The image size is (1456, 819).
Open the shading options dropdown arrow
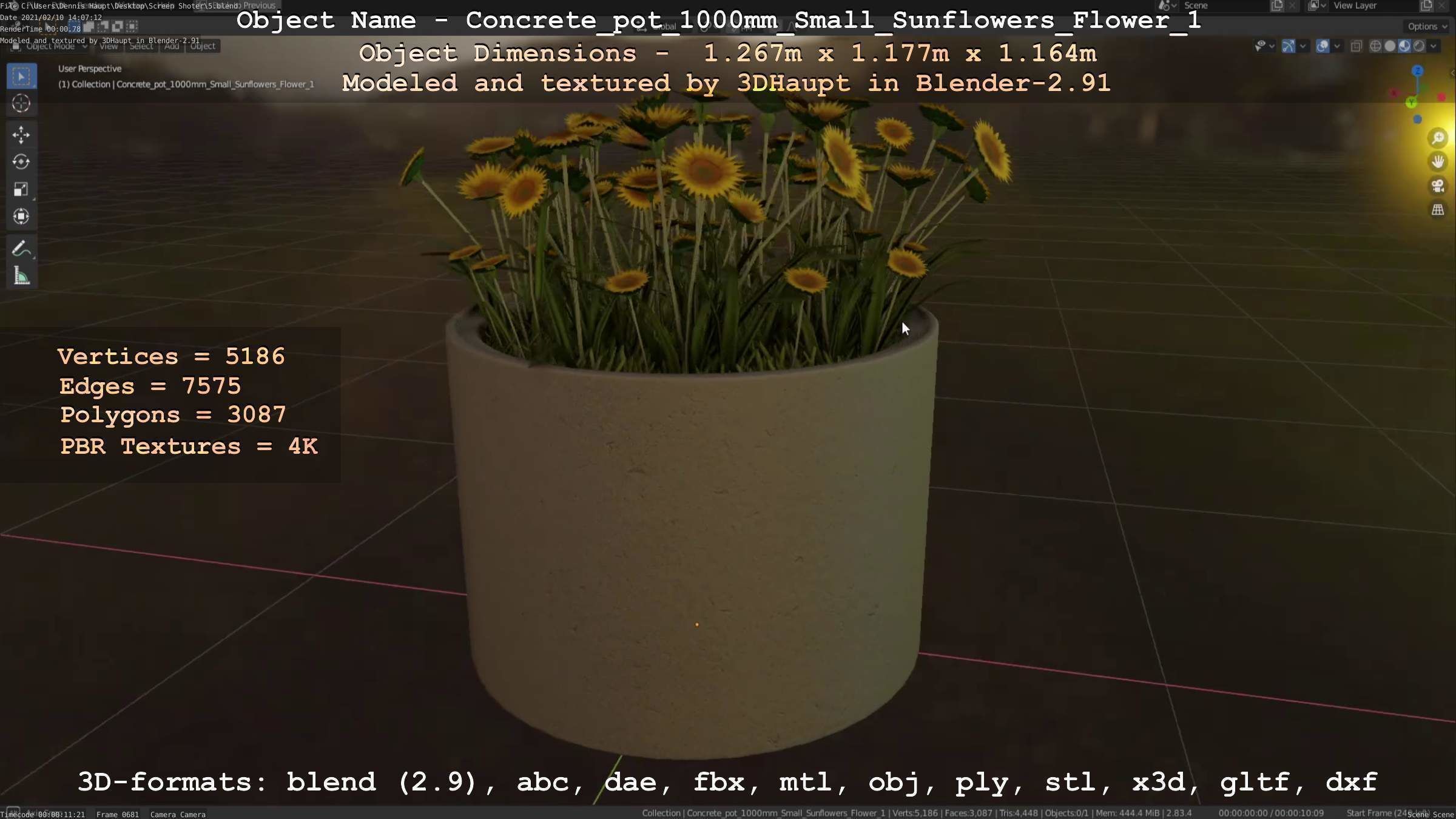pos(1434,46)
